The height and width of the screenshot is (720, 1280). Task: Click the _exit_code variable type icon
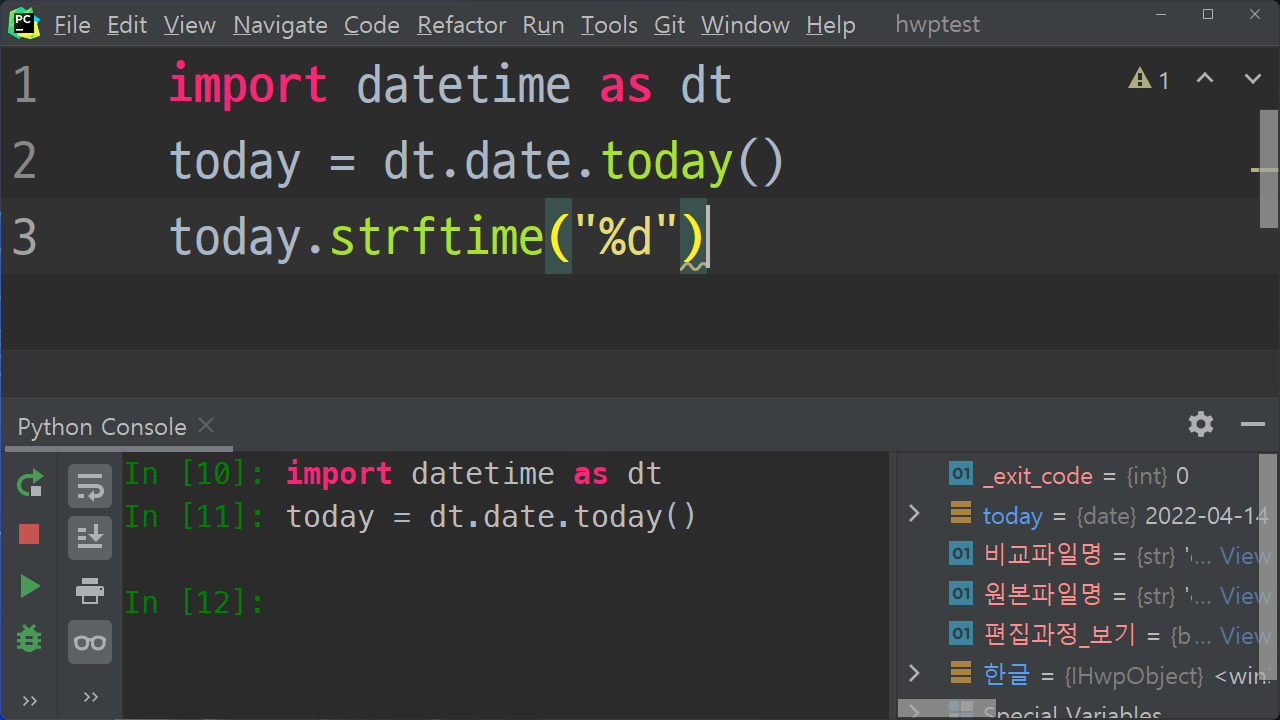pos(961,475)
